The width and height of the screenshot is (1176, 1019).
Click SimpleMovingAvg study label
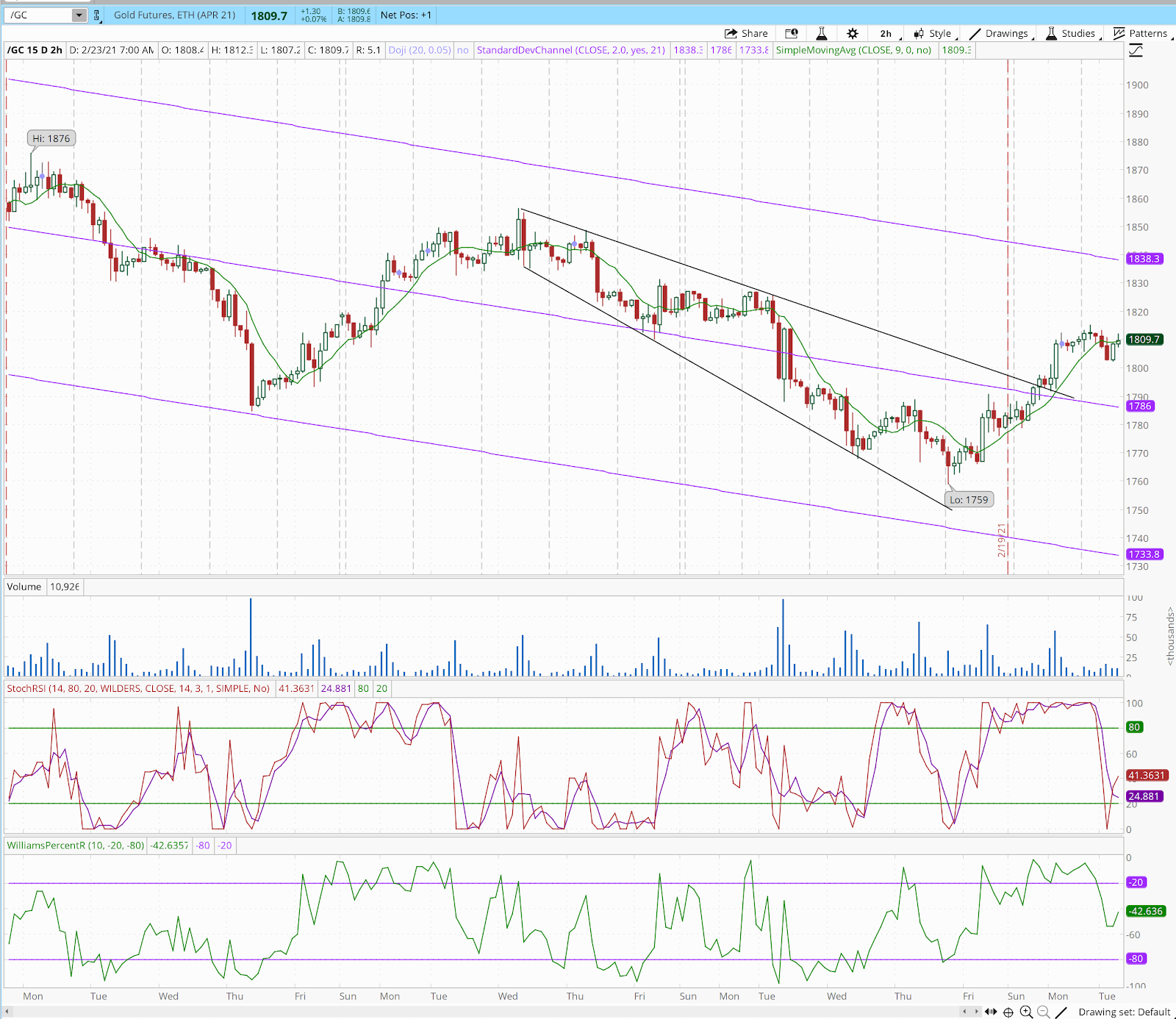(x=853, y=50)
